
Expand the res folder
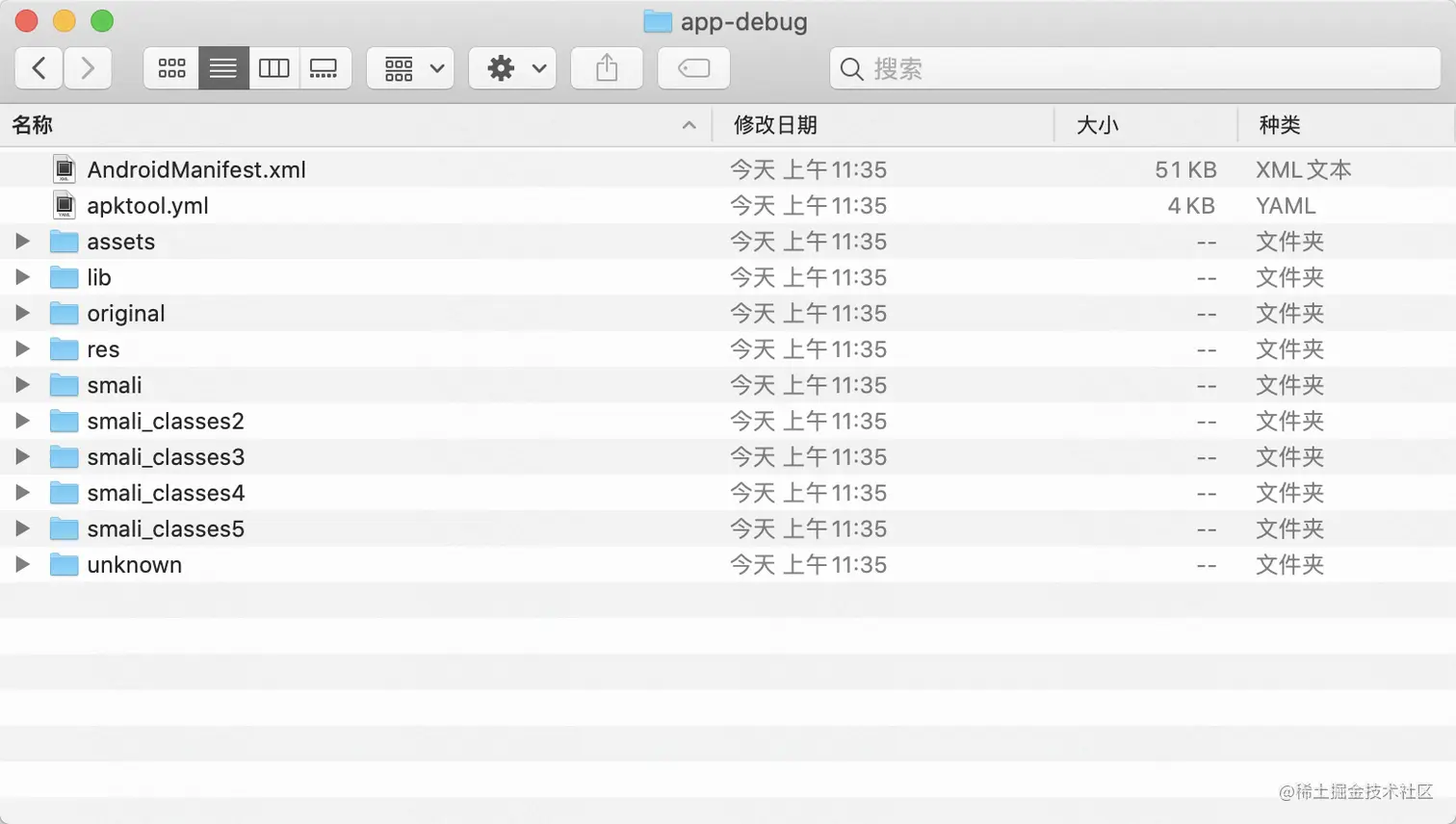pos(22,349)
